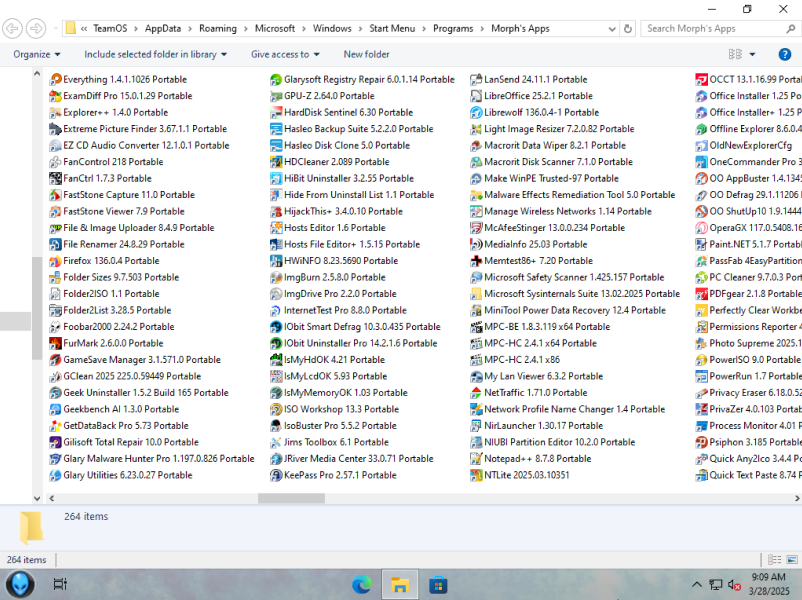The height and width of the screenshot is (600, 802).
Task: Open Windows segment in the breadcrumb
Action: click(x=332, y=29)
